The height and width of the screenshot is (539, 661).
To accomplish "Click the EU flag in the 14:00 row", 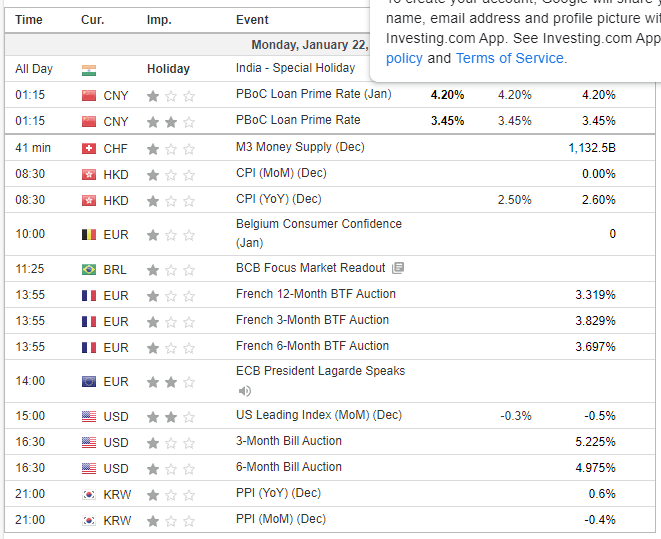I will pos(89,382).
